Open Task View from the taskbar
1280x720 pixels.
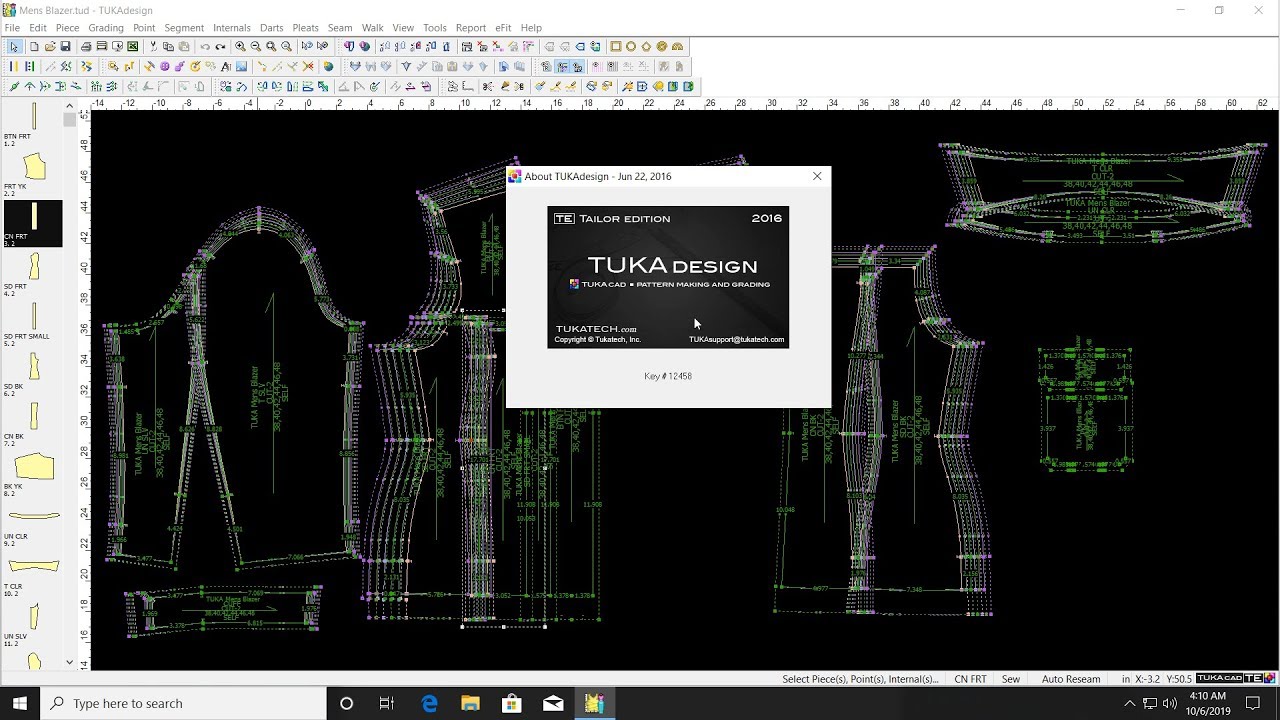coord(387,704)
